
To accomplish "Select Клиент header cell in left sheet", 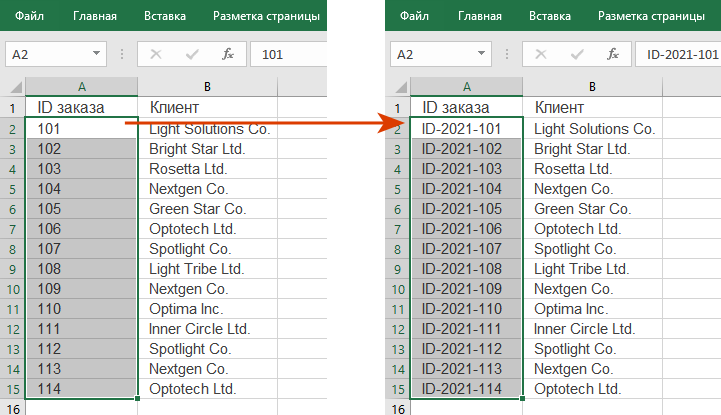I will (x=207, y=108).
